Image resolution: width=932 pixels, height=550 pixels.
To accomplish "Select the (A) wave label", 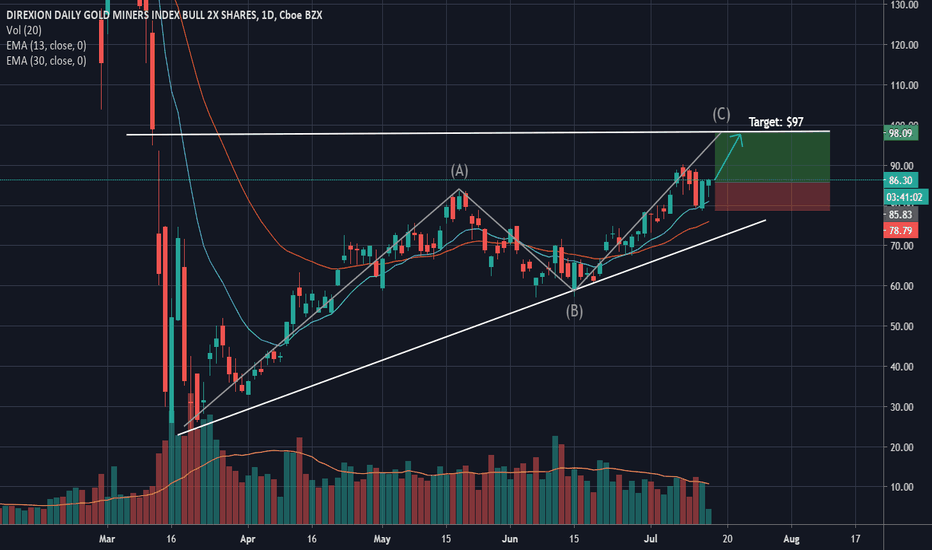I will click(459, 171).
